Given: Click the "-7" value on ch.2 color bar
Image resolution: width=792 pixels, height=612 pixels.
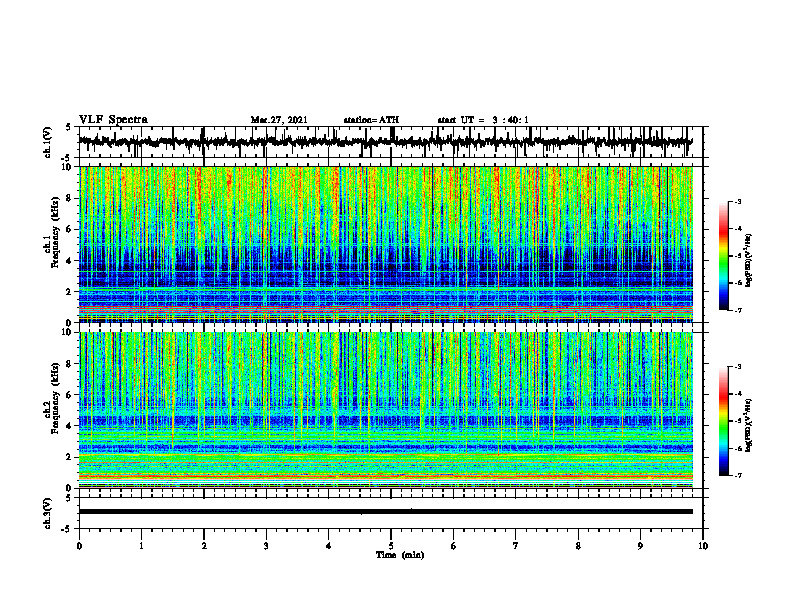Looking at the screenshot, I should (x=738, y=475).
